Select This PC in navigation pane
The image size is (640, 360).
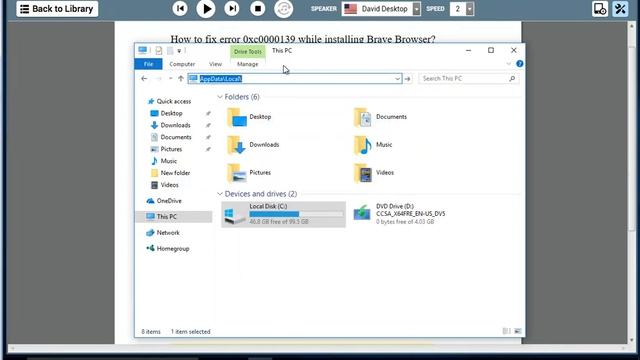click(173, 217)
